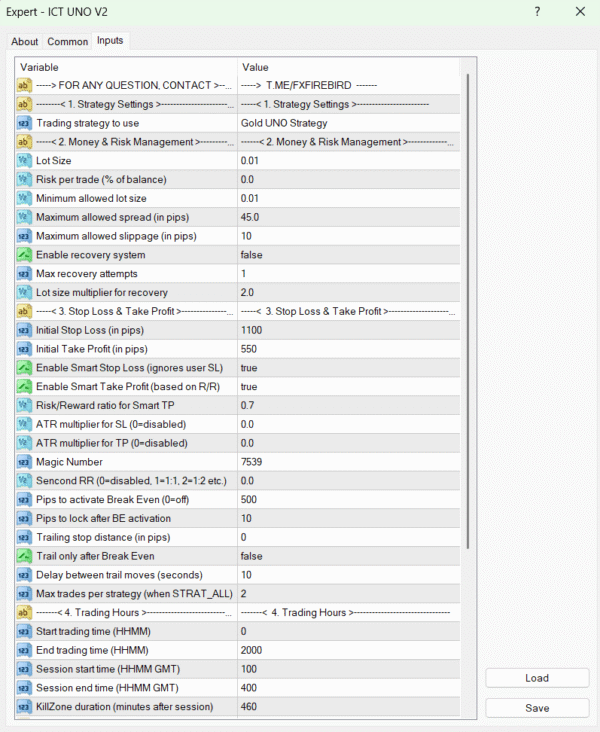The width and height of the screenshot is (600, 732).
Task: Click the help question mark button
Action: click(537, 12)
